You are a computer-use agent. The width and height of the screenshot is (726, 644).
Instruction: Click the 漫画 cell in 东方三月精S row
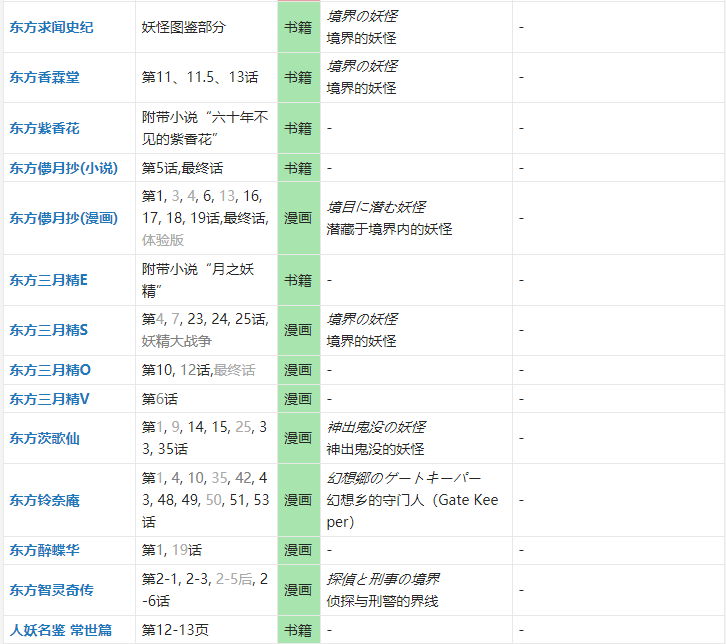click(x=299, y=330)
